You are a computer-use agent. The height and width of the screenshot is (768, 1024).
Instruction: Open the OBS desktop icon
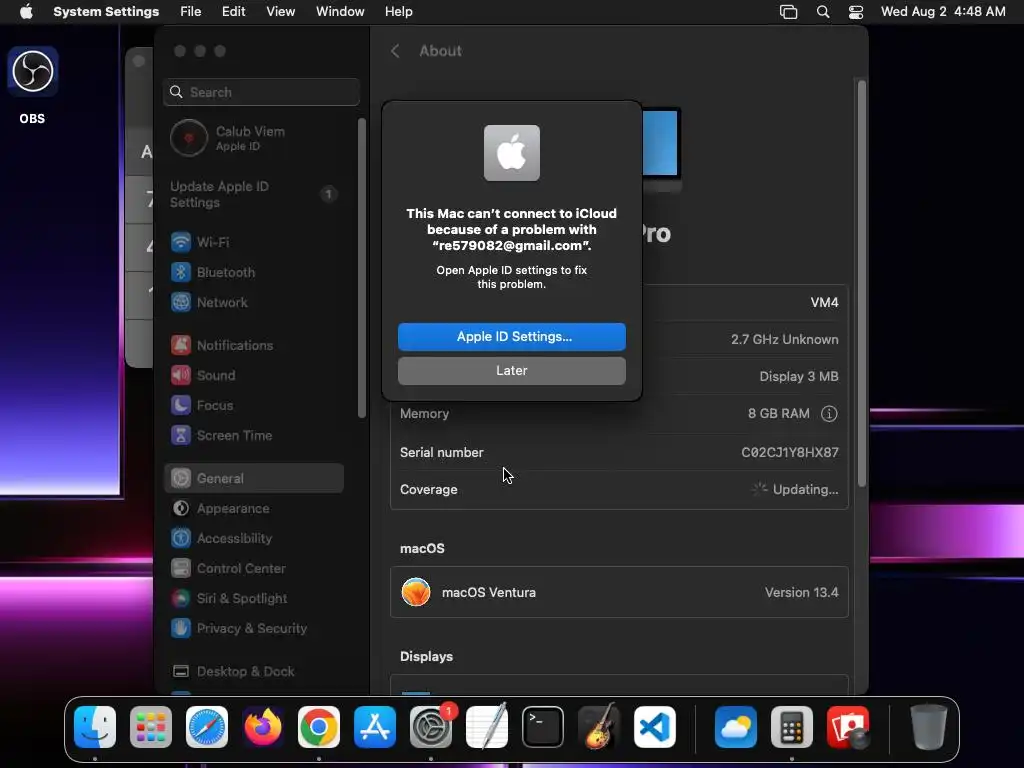[33, 72]
